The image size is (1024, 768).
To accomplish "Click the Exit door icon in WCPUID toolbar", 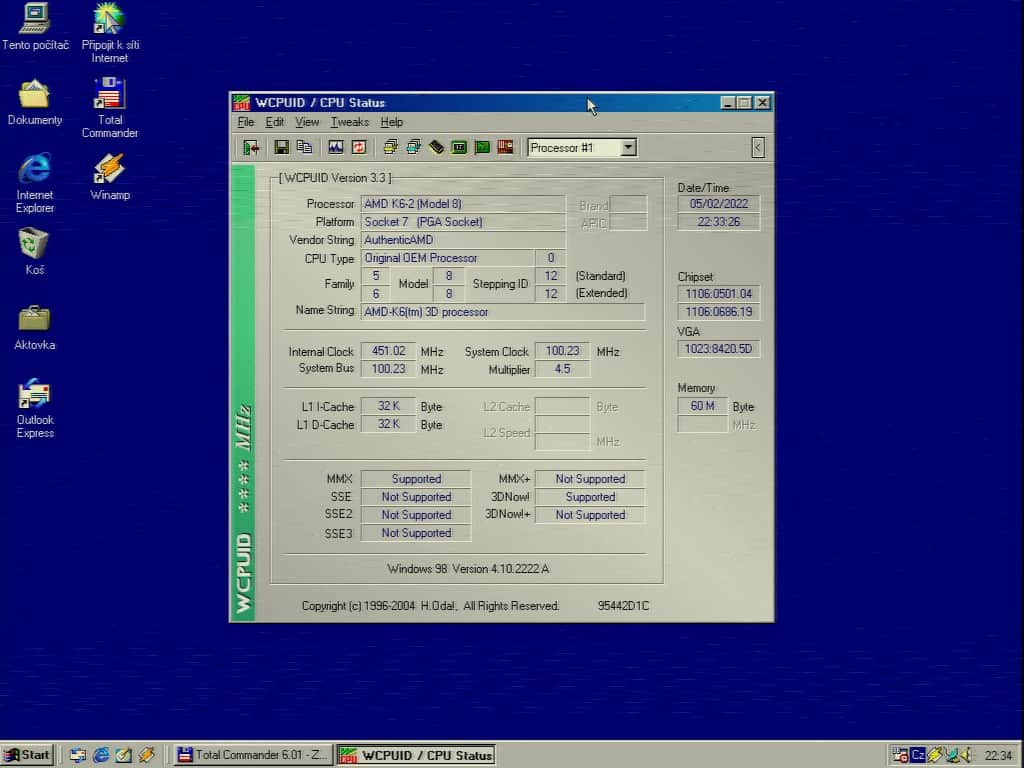I will [x=251, y=148].
